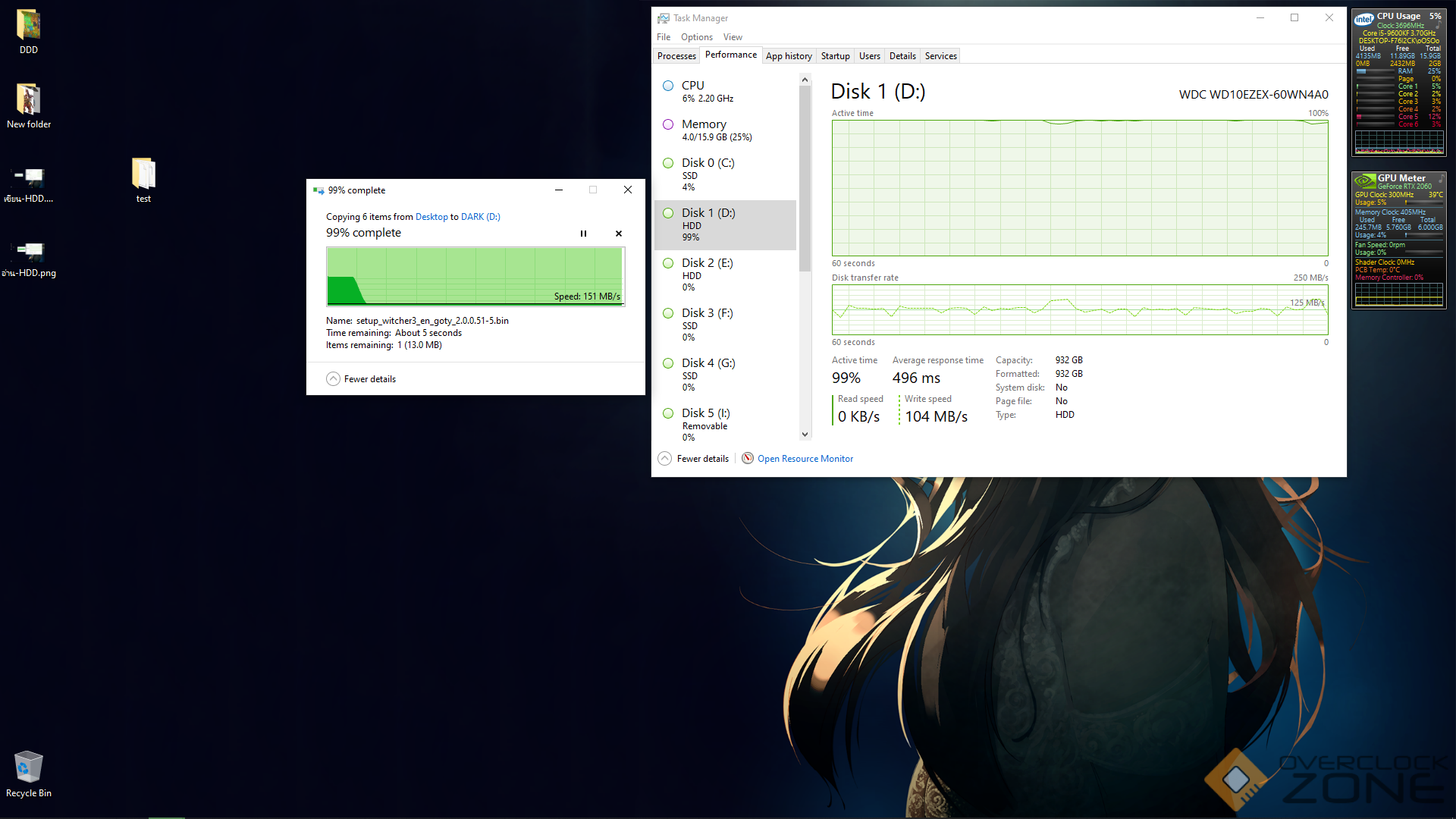Image resolution: width=1456 pixels, height=819 pixels.
Task: Click the DARK (D:) destination link
Action: click(481, 217)
